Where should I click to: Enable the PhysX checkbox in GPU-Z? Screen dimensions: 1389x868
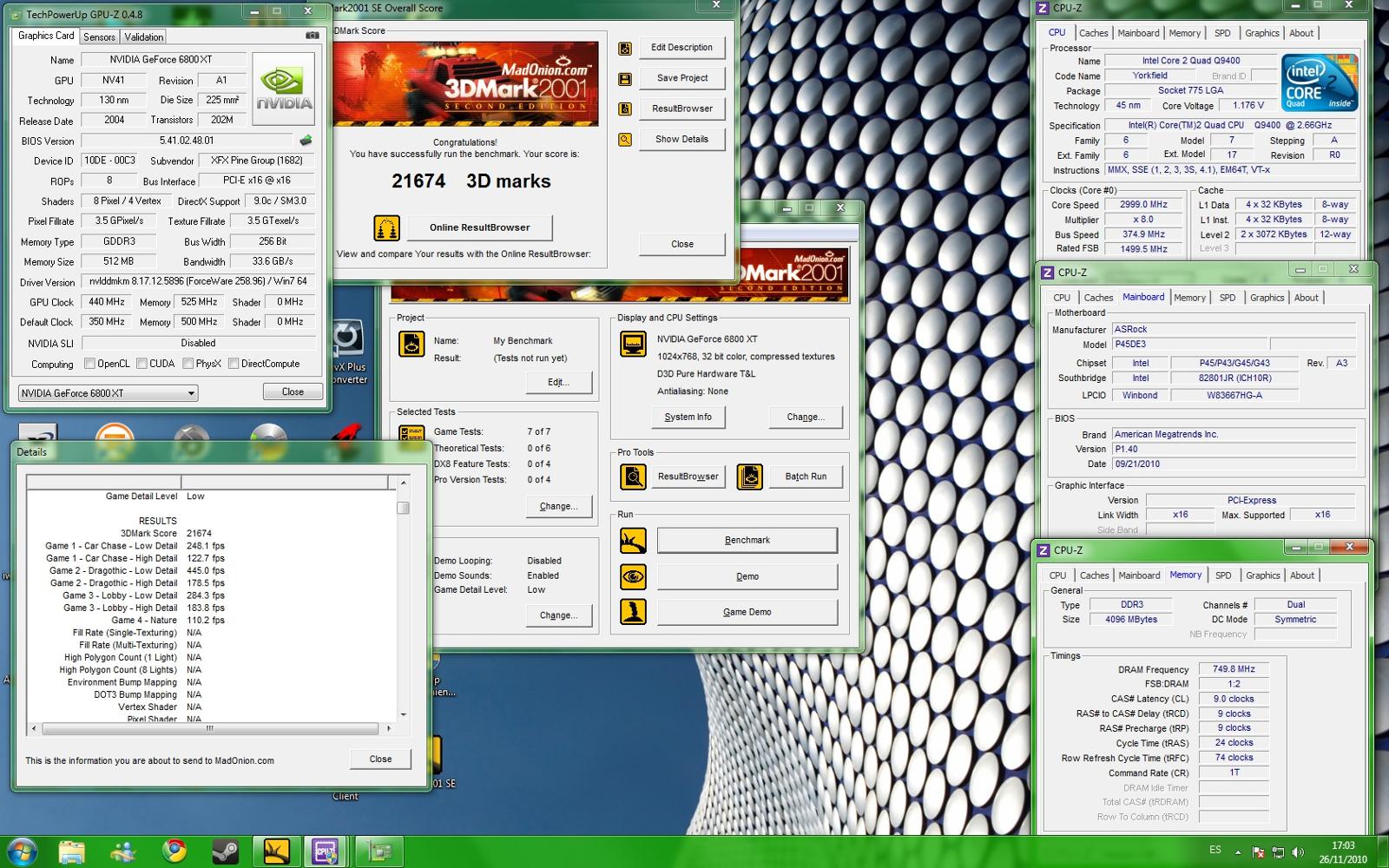coord(188,364)
